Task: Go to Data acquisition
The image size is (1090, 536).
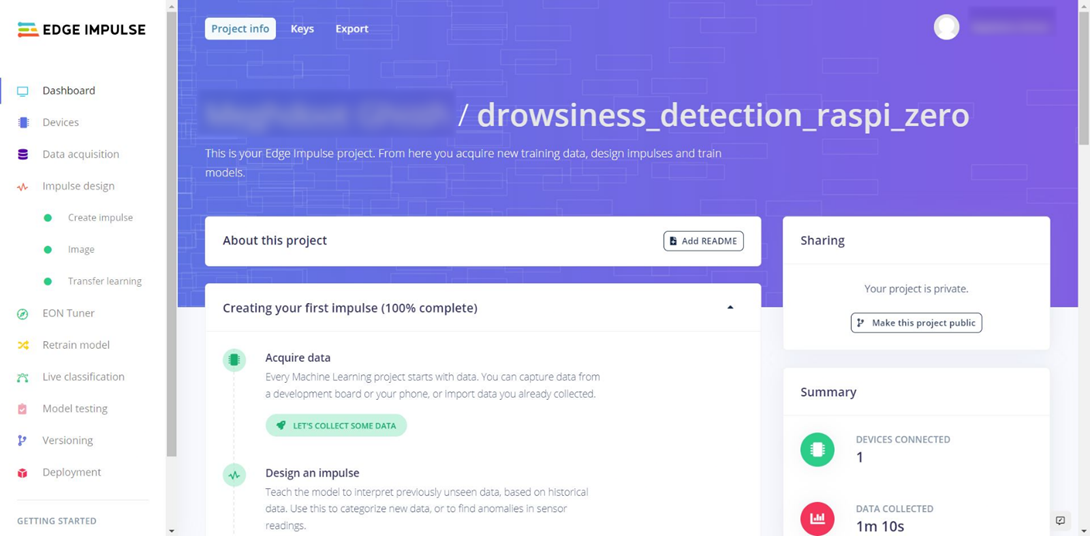Action: tap(81, 154)
